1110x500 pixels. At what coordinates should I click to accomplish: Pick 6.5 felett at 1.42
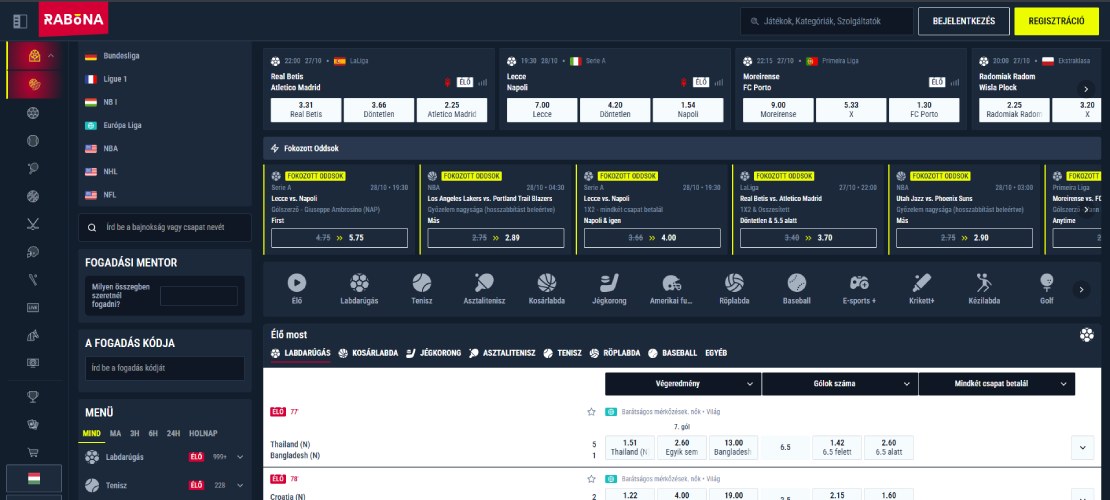click(837, 448)
